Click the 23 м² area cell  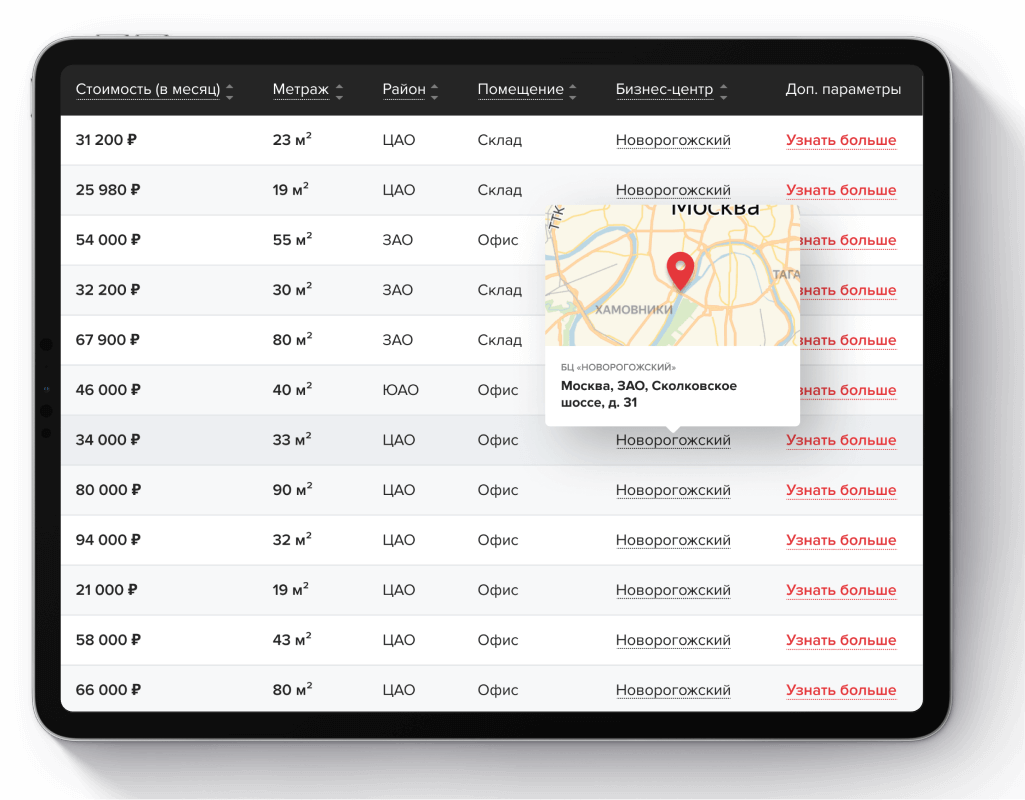[x=292, y=139]
